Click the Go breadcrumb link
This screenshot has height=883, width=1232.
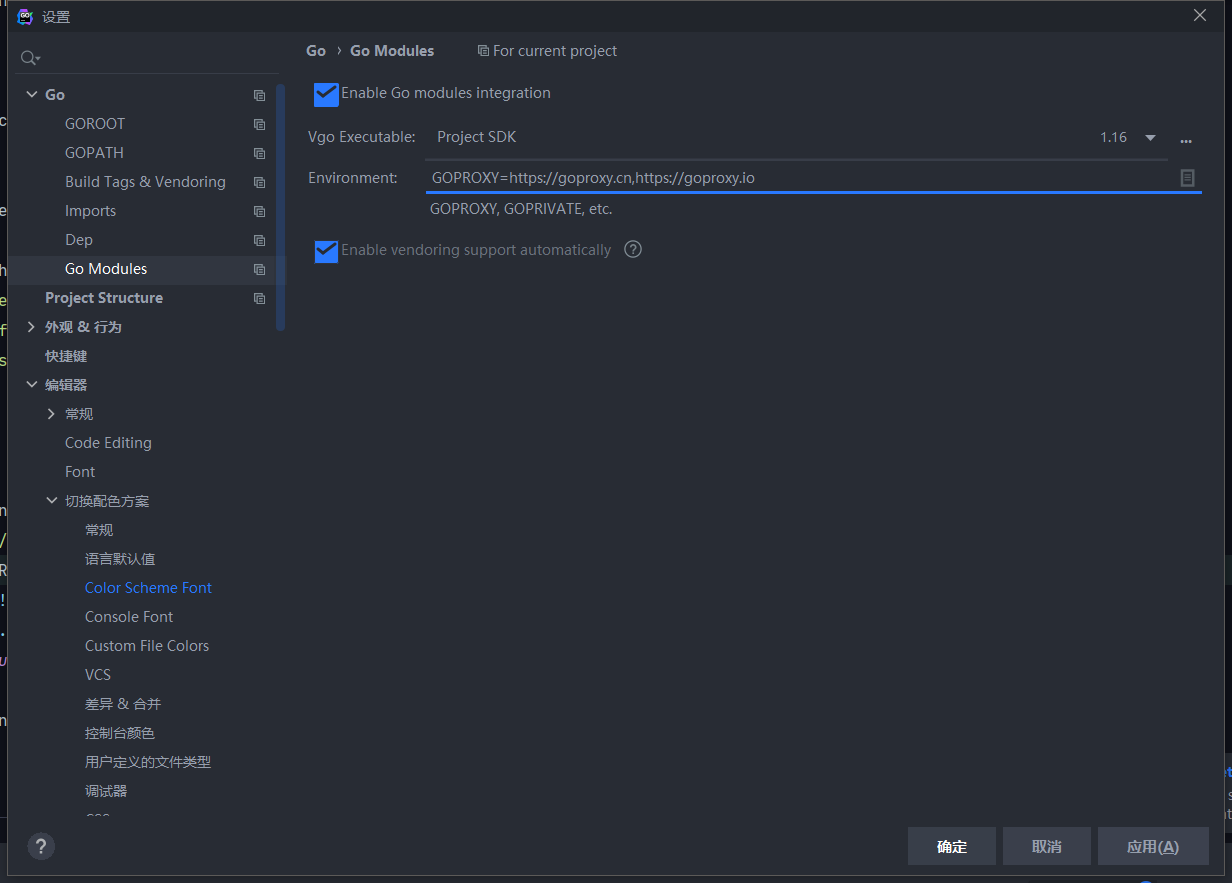tap(316, 51)
